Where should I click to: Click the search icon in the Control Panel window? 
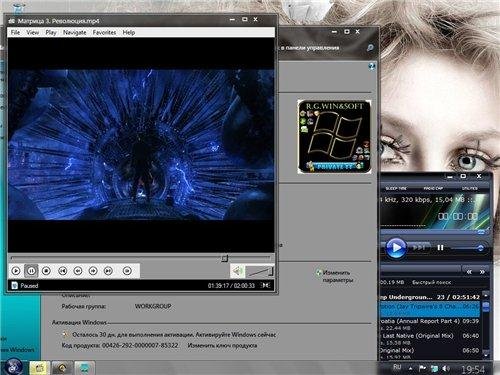pyautogui.click(x=370, y=48)
